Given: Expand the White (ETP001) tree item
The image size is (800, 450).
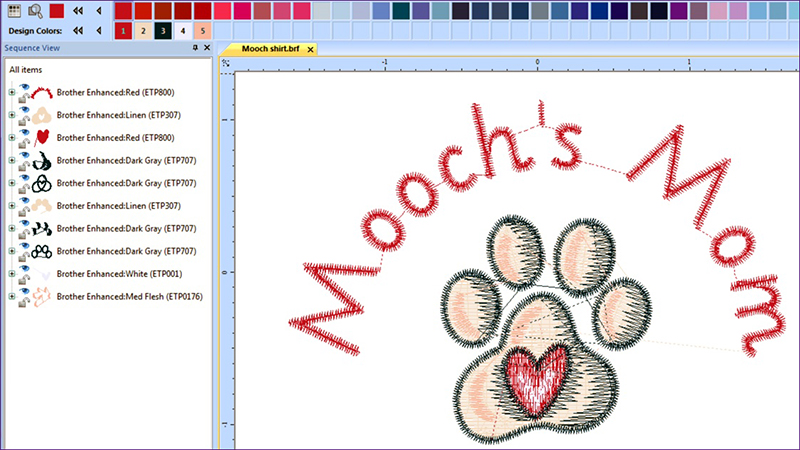Looking at the screenshot, I should click(11, 273).
